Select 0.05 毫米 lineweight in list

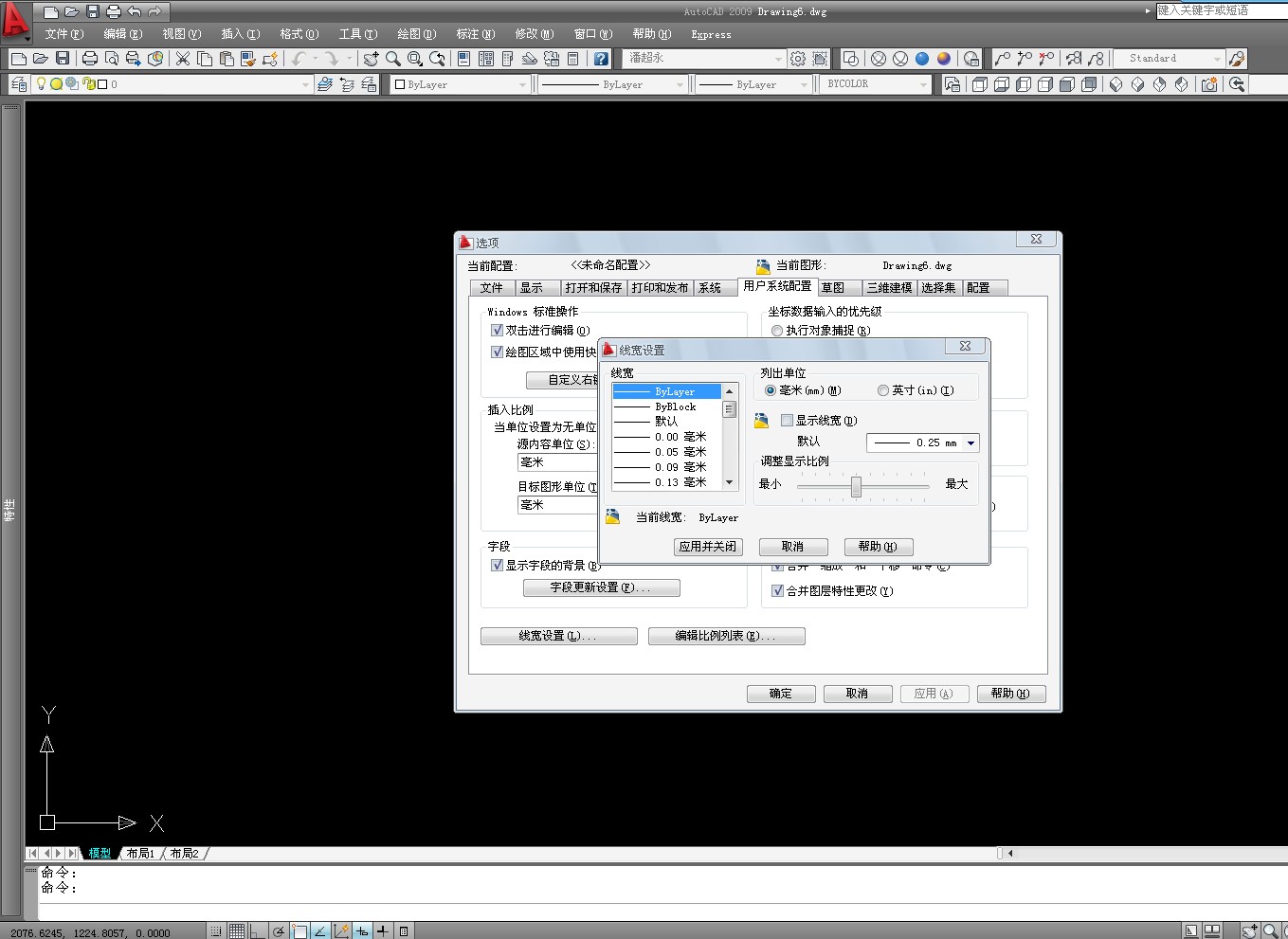click(667, 452)
